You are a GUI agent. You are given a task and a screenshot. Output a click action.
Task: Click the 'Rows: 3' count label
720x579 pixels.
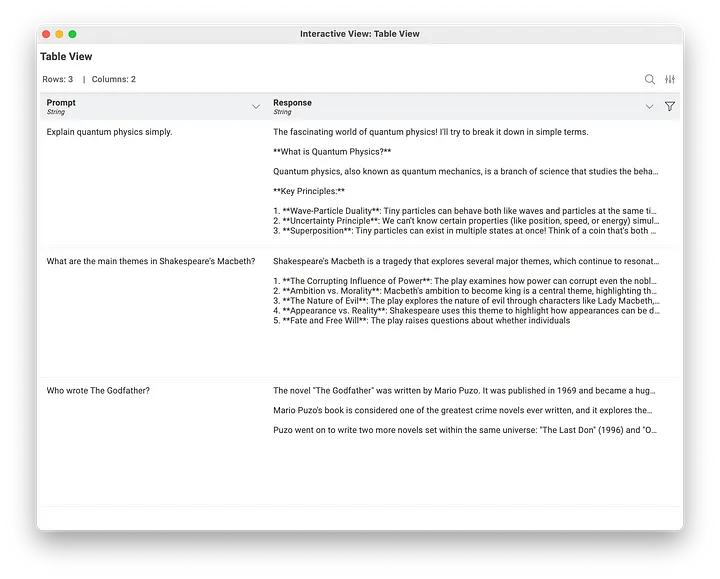point(57,79)
